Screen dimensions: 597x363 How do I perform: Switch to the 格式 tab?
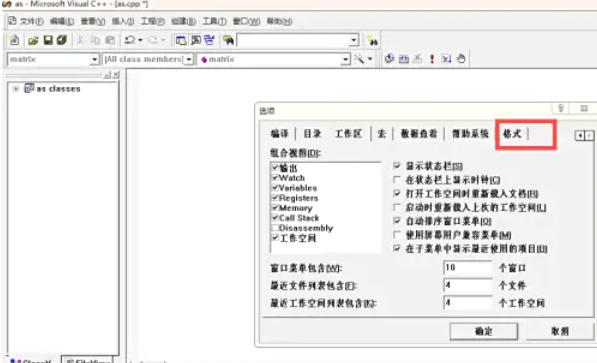[x=512, y=134]
